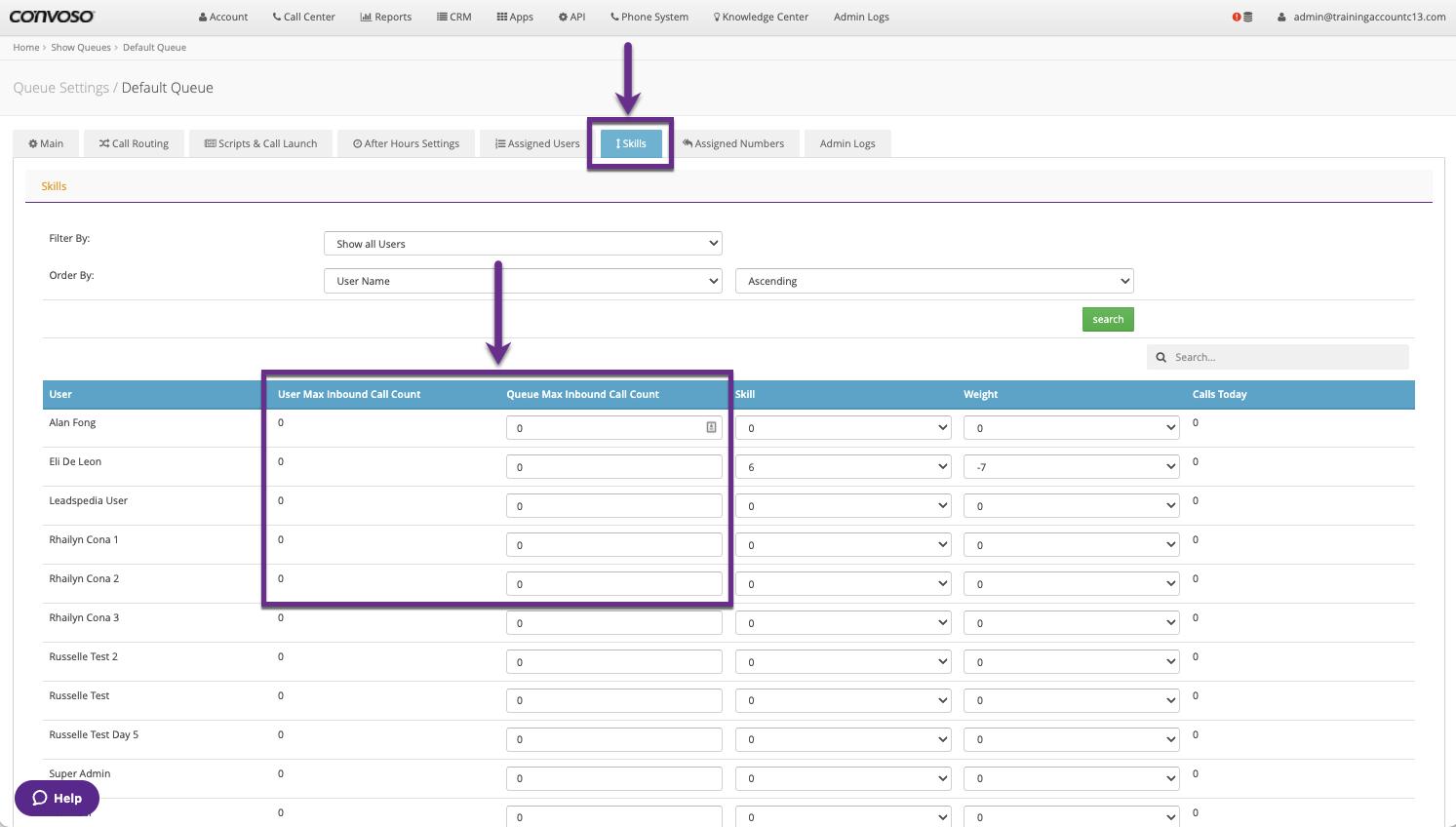Go to Show Queues breadcrumb link
Screen dimensions: 1456x827
pos(81,47)
